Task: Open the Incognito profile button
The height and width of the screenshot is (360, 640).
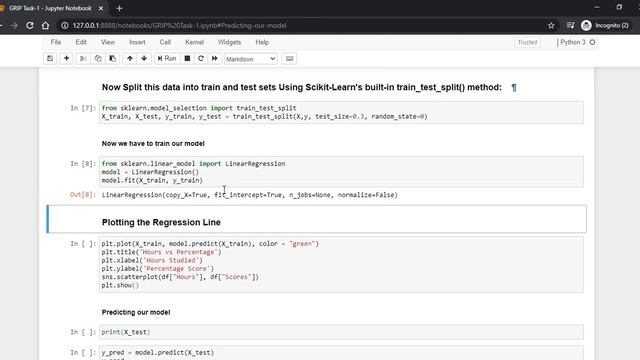Action: (605, 25)
